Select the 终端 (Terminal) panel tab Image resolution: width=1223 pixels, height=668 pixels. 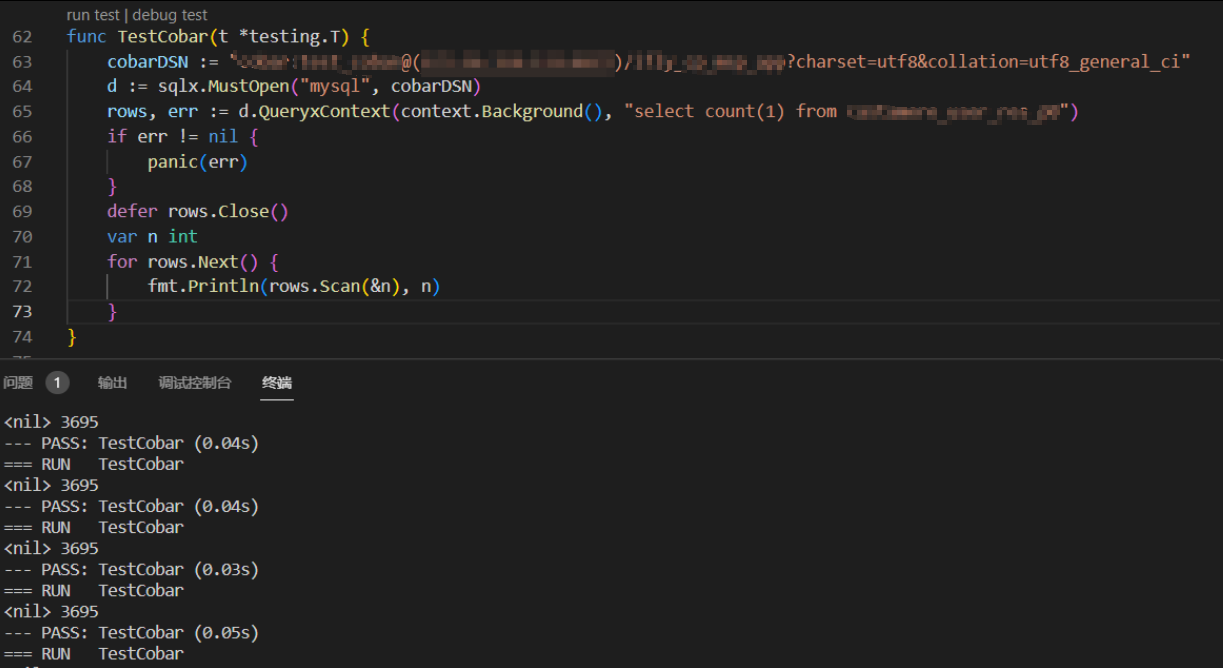pos(277,383)
